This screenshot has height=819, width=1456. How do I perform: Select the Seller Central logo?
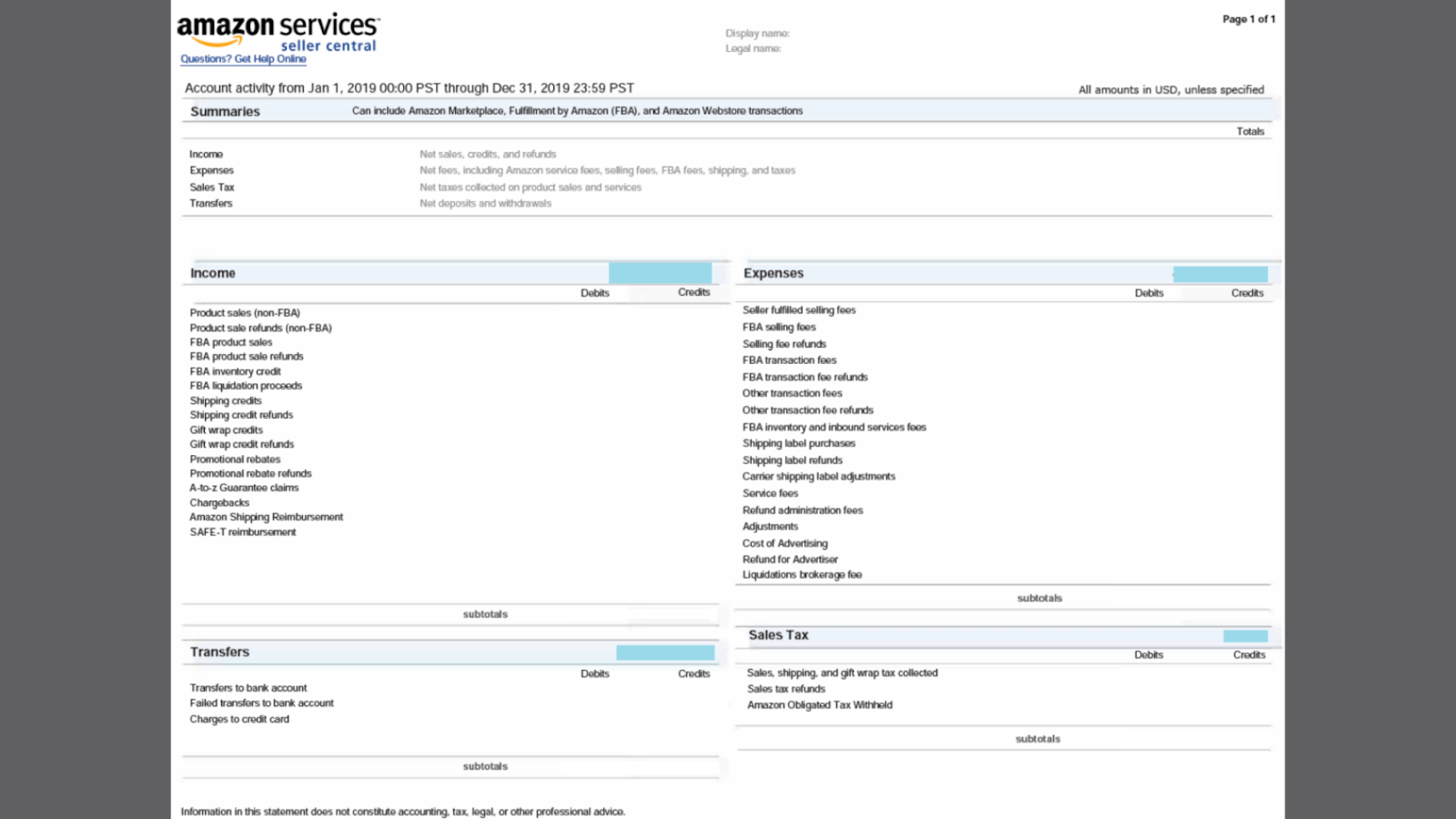tap(329, 45)
